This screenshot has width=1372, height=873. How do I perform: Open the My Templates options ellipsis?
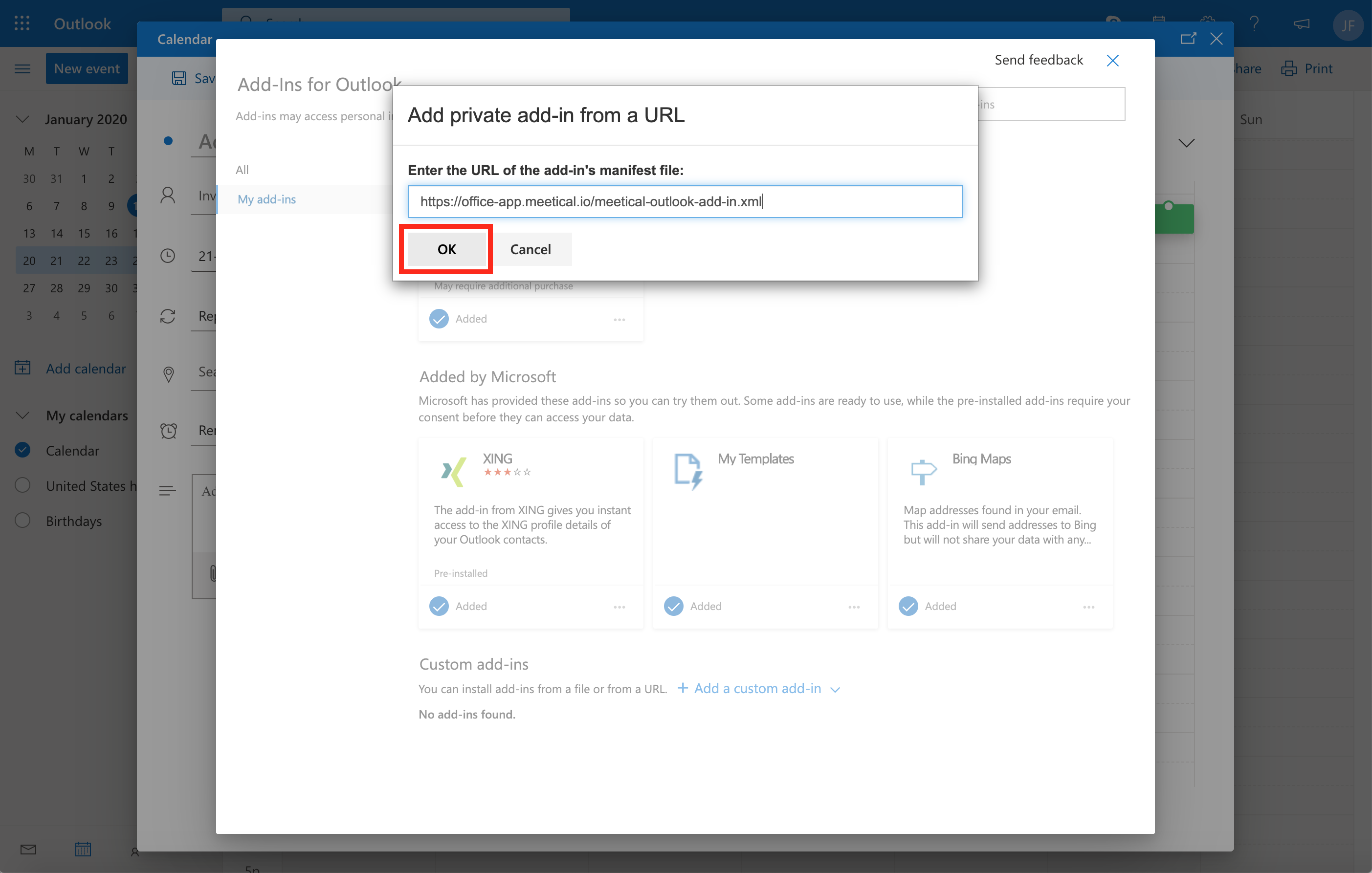coord(854,607)
